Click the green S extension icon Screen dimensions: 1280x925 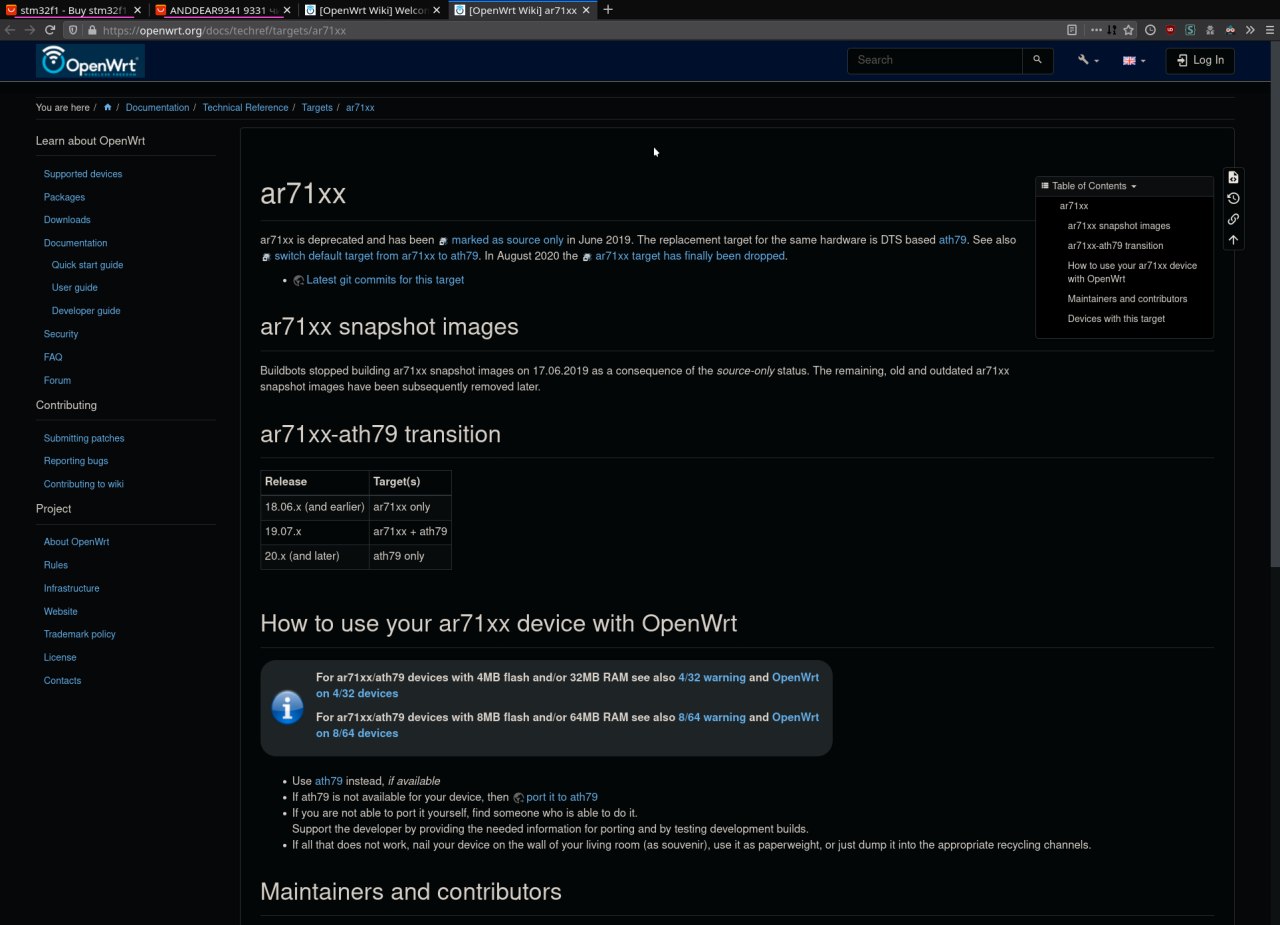tap(1190, 30)
